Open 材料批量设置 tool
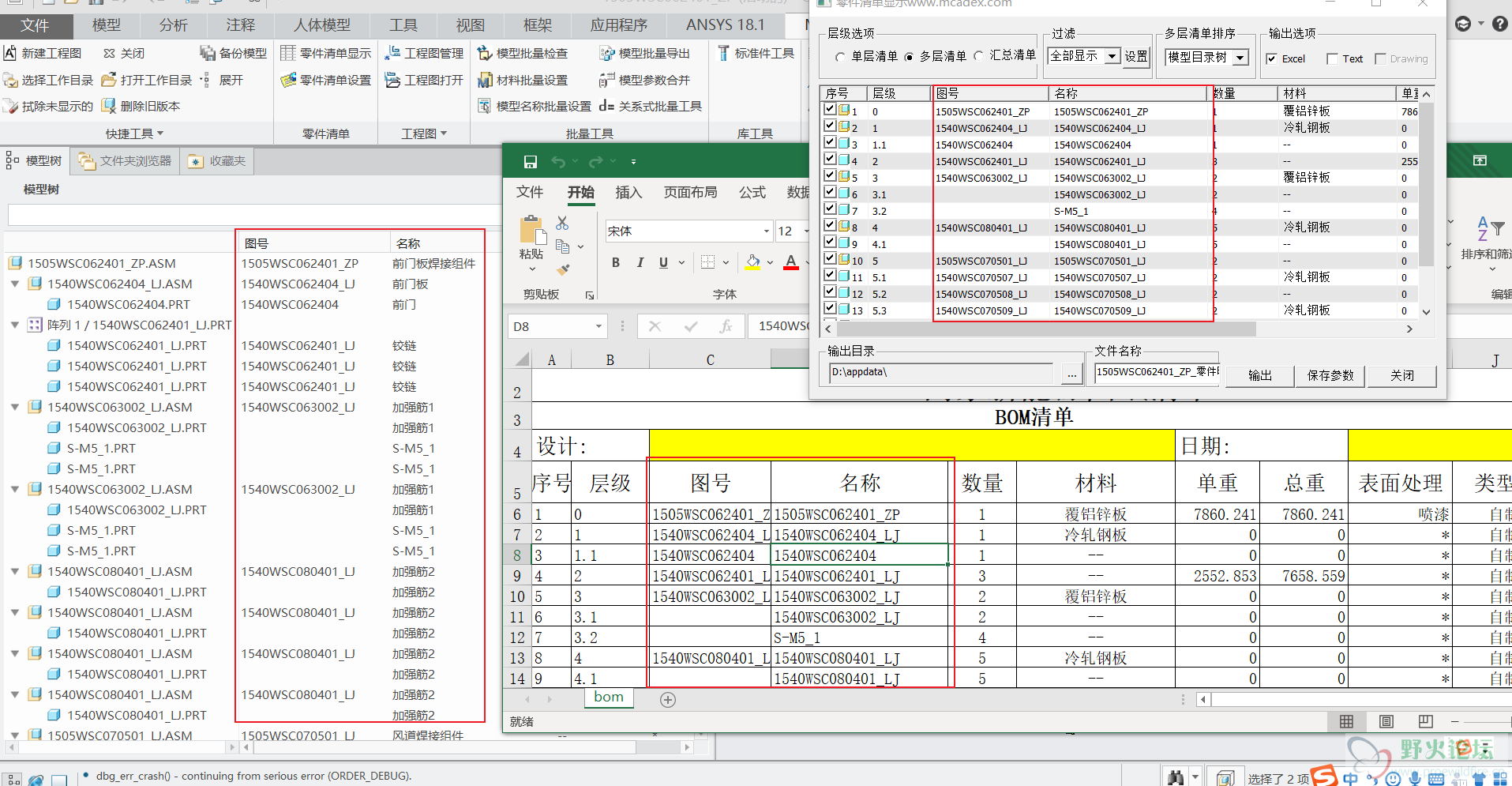1512x786 pixels. click(x=523, y=80)
